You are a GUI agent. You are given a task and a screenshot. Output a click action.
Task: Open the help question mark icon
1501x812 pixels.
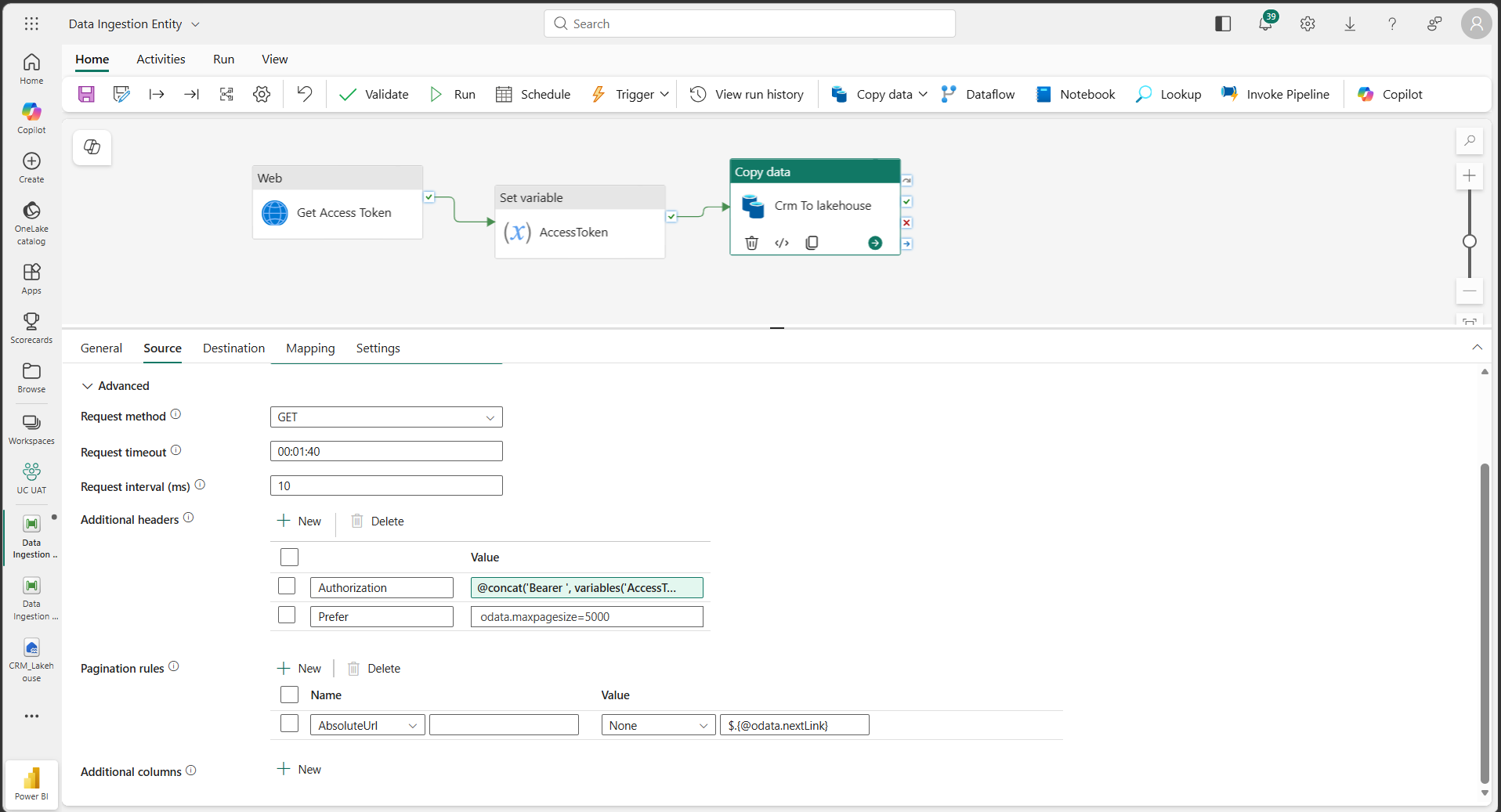click(x=1392, y=23)
